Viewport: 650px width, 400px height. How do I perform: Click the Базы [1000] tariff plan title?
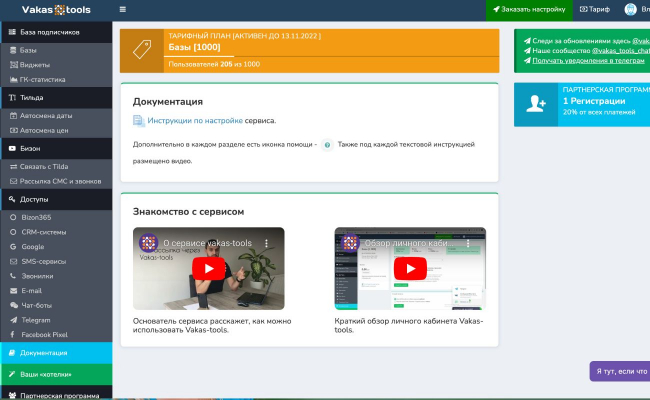coord(194,47)
